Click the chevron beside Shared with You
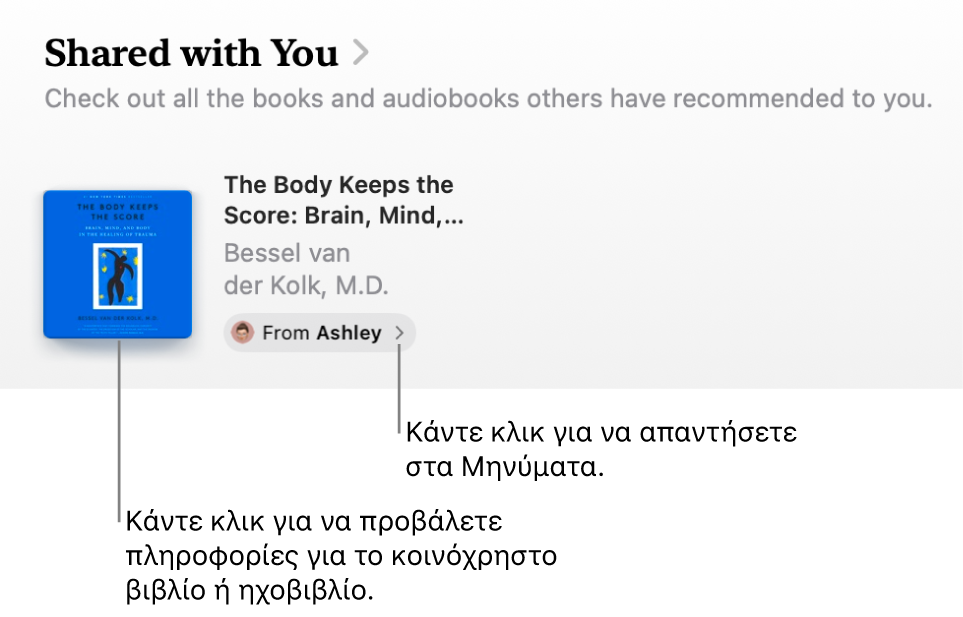Screen dimensions: 963x617 pyautogui.click(x=361, y=53)
